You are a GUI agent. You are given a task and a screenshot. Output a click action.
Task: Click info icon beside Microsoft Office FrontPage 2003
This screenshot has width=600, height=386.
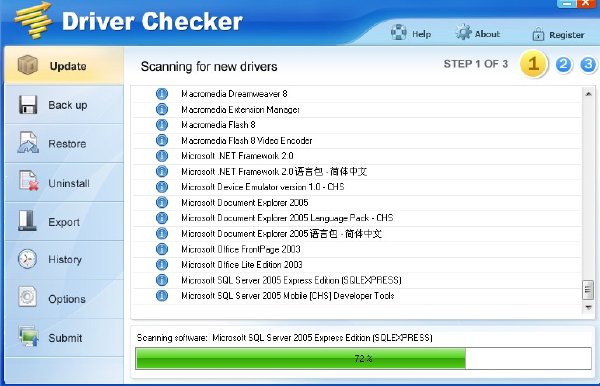162,249
